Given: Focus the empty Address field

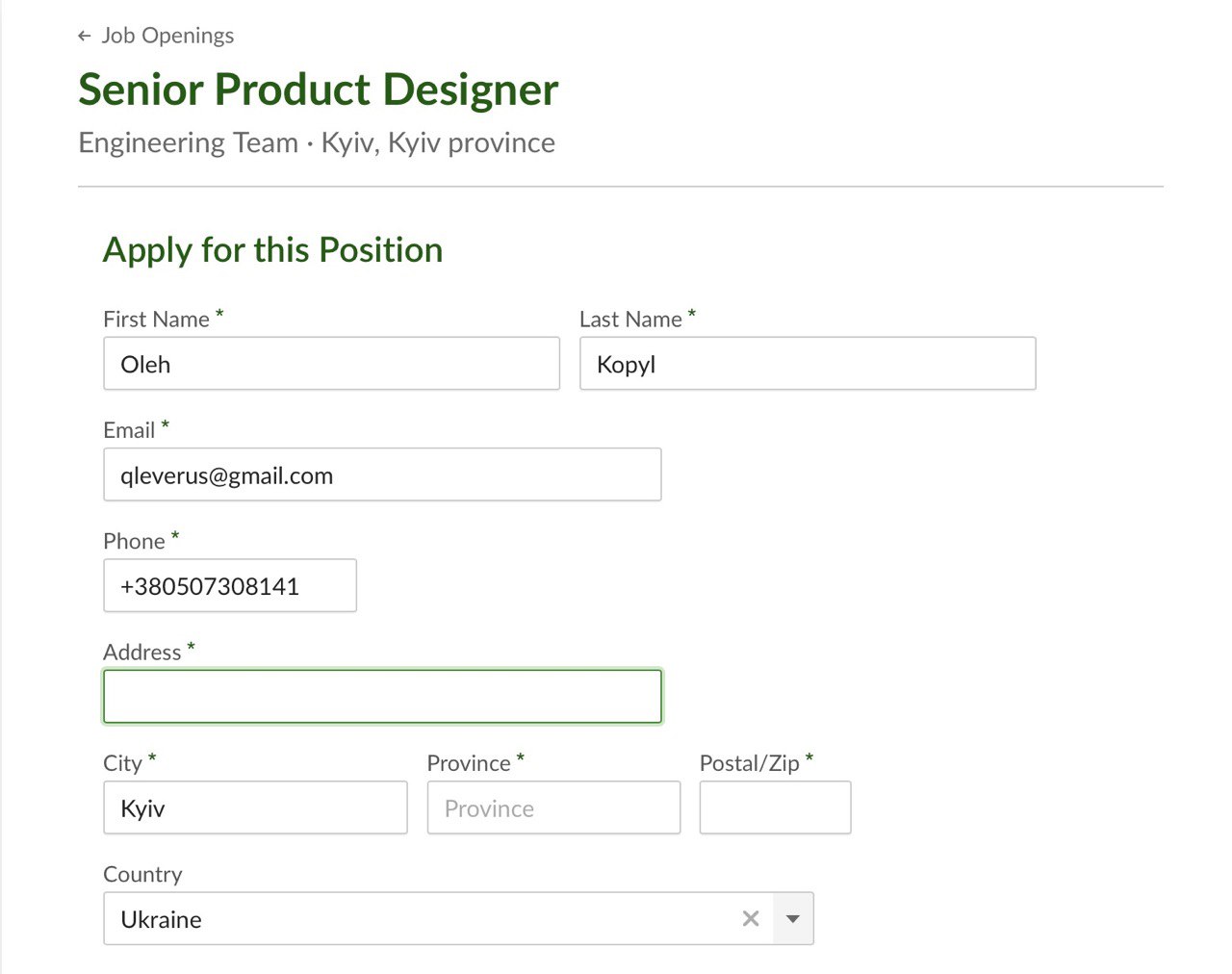Looking at the screenshot, I should pyautogui.click(x=382, y=697).
